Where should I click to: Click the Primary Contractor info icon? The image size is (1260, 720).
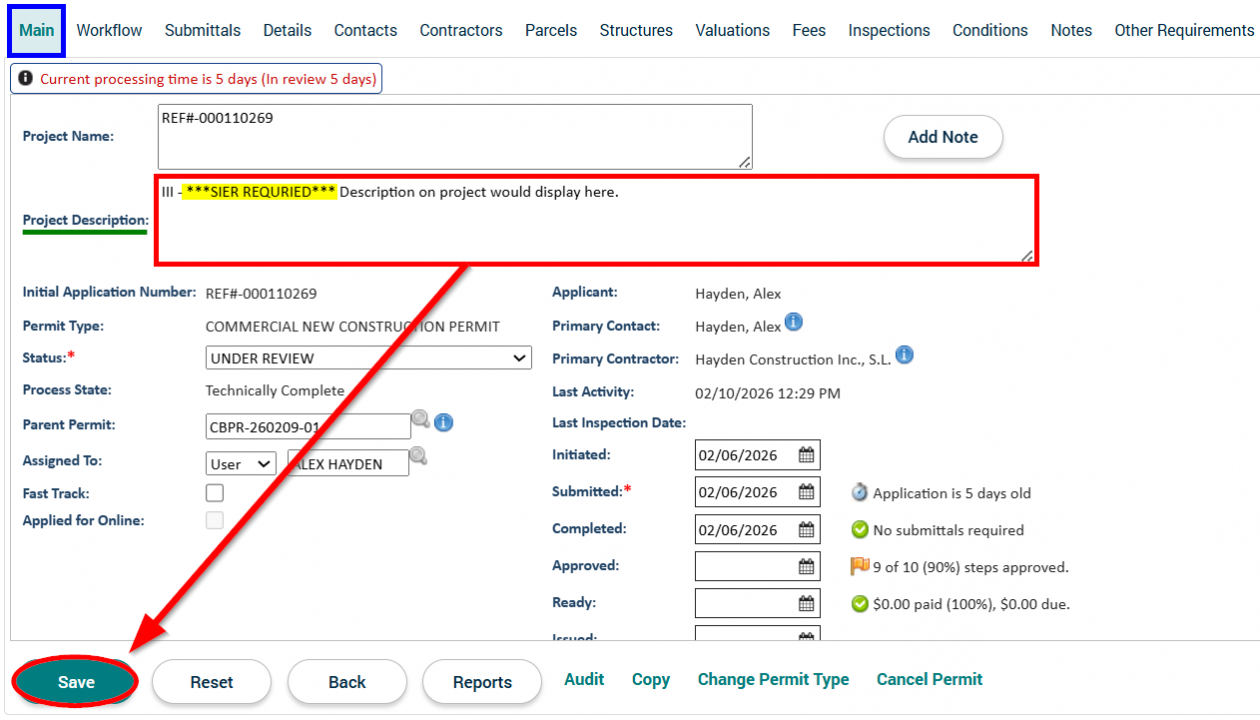(x=904, y=355)
